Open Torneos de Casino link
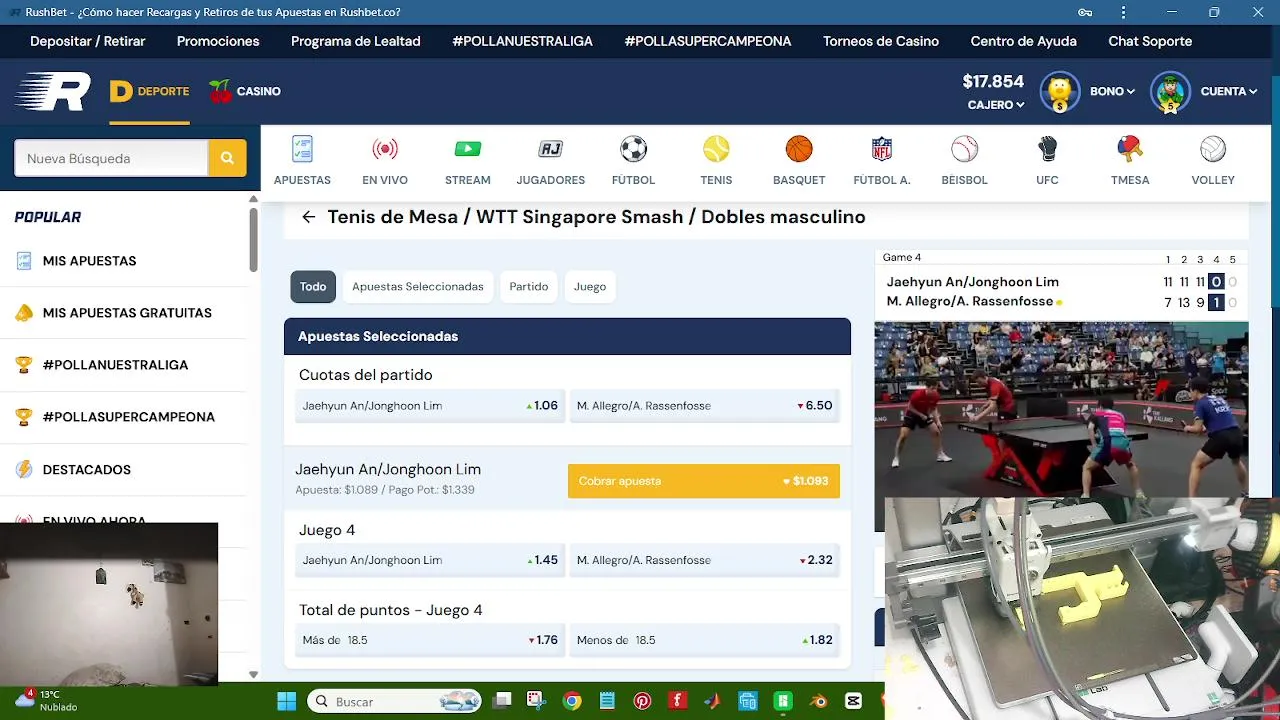Viewport: 1280px width, 720px height. pos(881,41)
